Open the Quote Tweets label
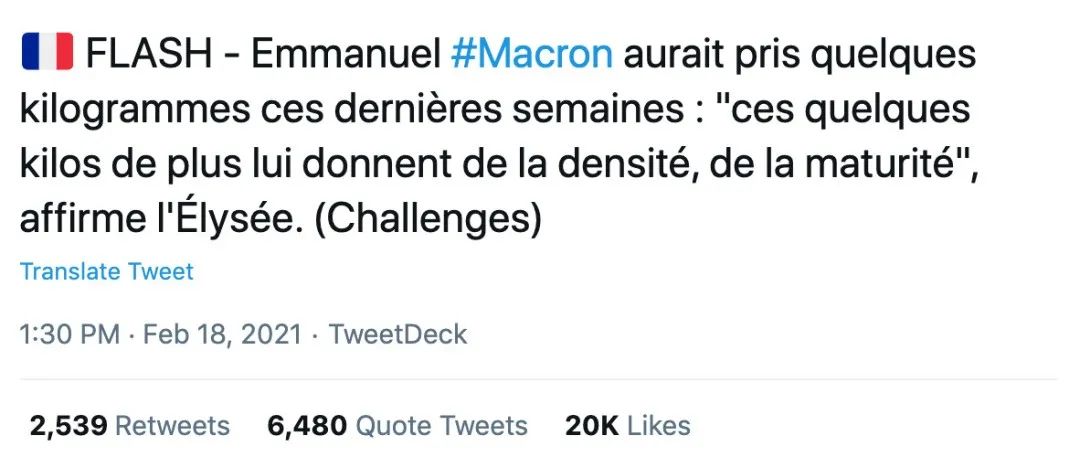 (442, 425)
